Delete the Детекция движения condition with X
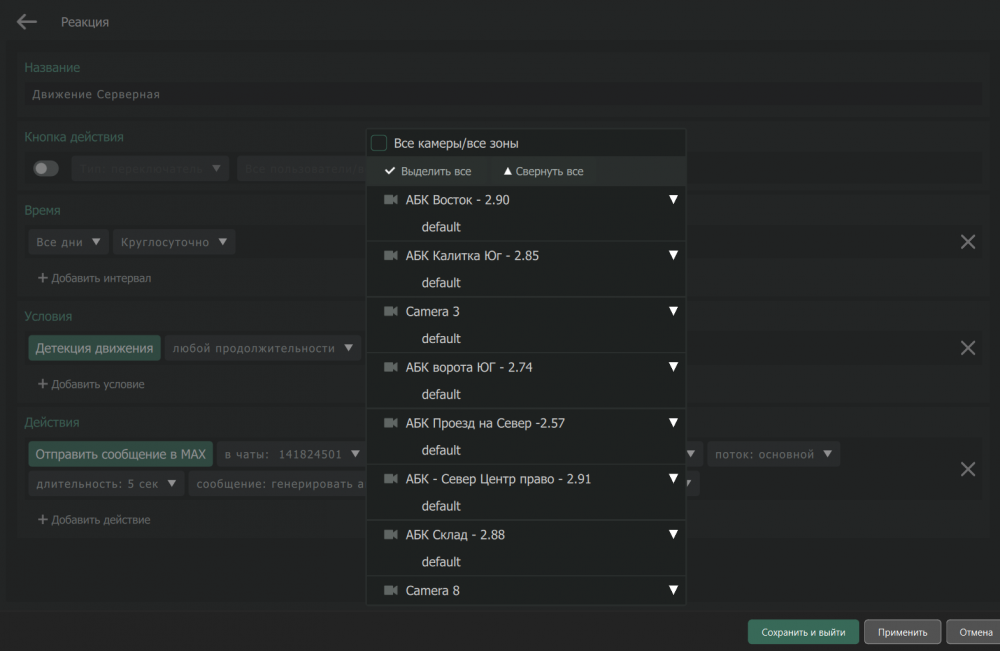This screenshot has height=651, width=1000. point(967,347)
